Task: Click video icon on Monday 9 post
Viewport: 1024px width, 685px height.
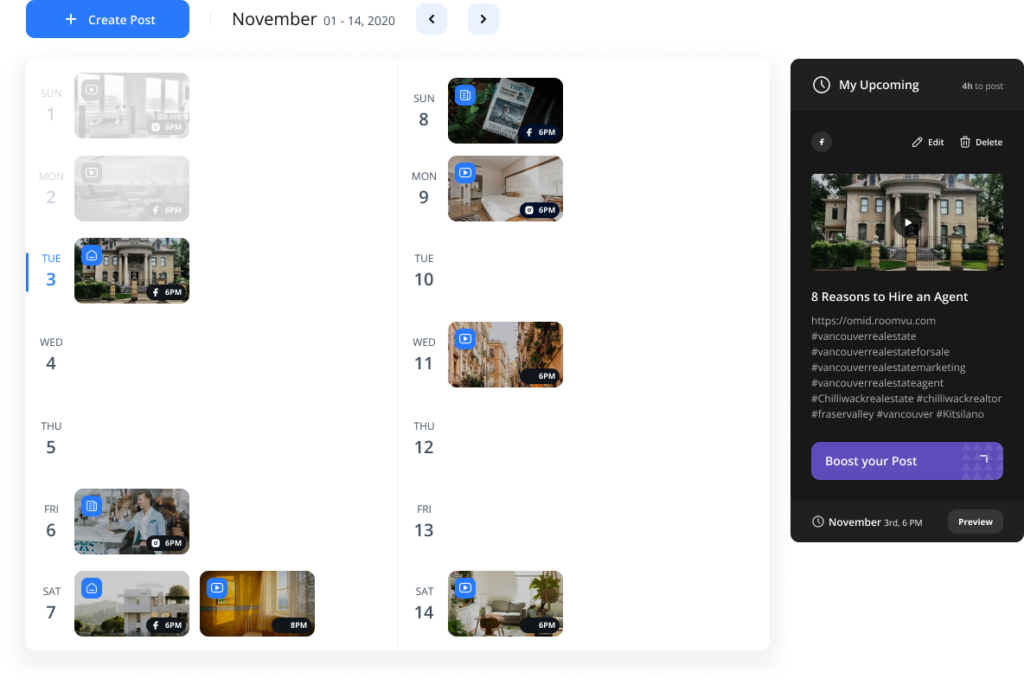Action: click(465, 173)
